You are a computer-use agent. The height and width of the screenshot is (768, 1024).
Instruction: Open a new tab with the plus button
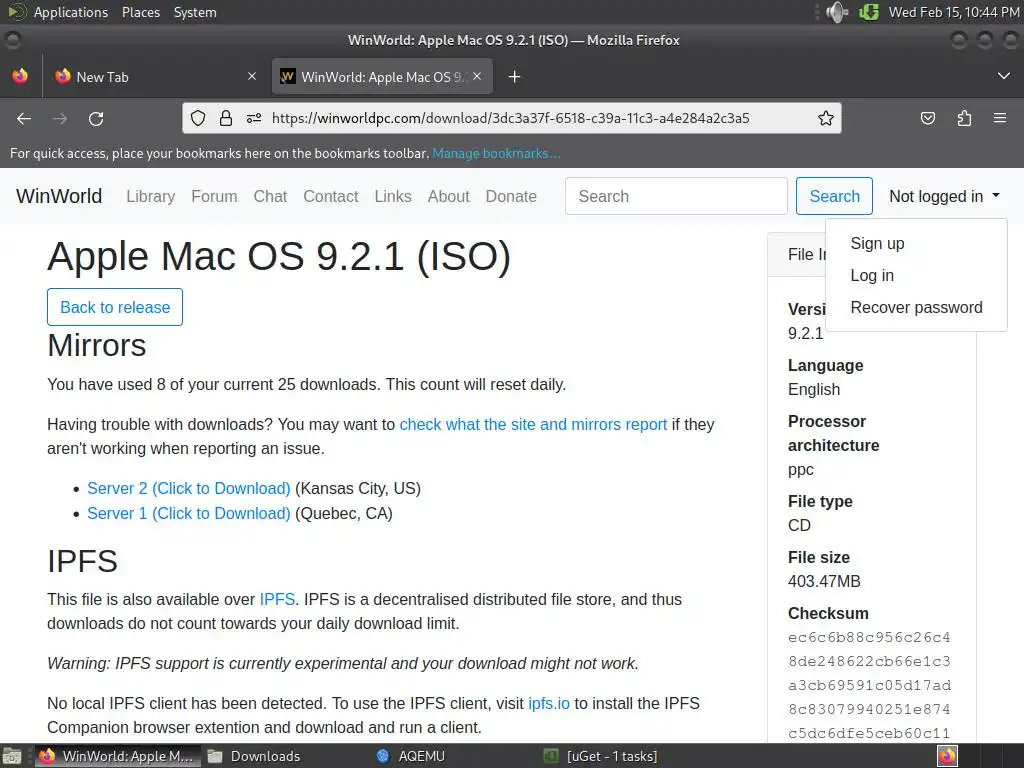[515, 77]
